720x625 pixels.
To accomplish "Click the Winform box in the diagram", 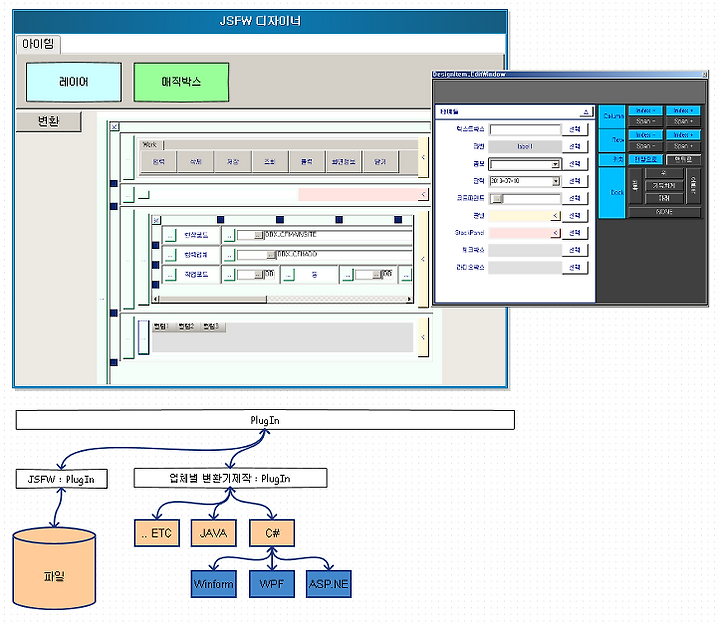I will [214, 584].
